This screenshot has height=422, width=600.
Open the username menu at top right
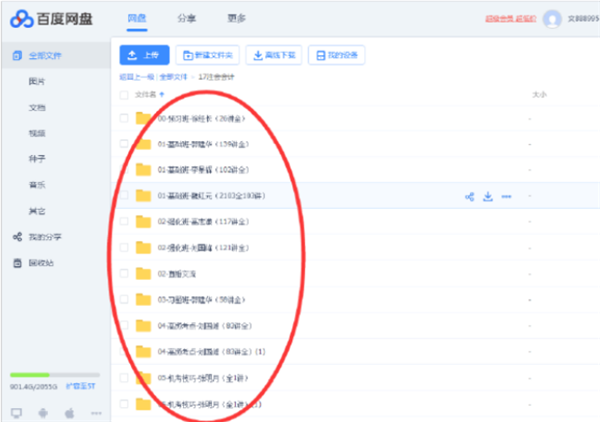click(583, 19)
